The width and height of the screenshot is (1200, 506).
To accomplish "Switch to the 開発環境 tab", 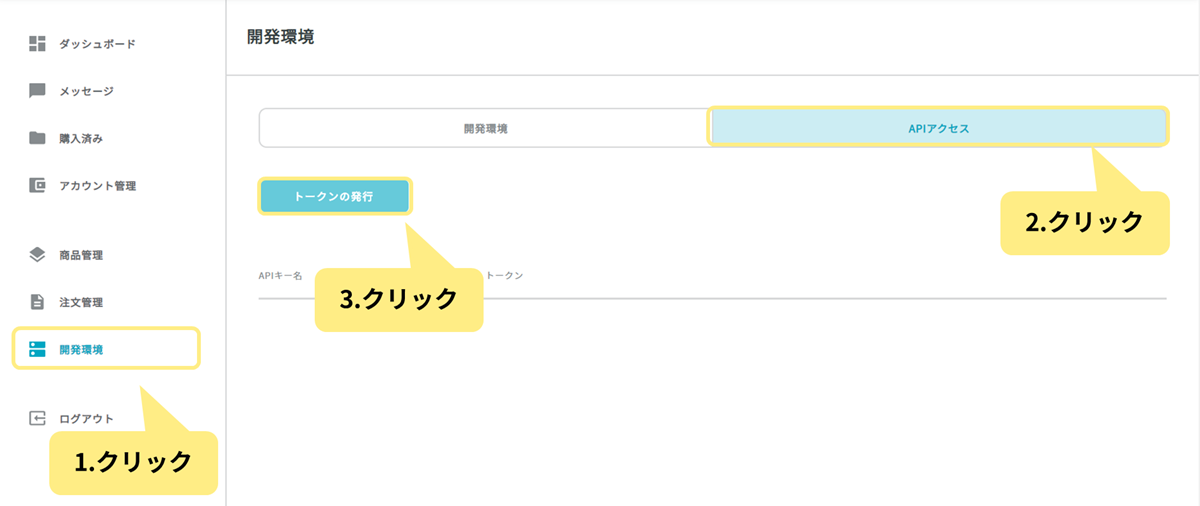I will point(485,128).
